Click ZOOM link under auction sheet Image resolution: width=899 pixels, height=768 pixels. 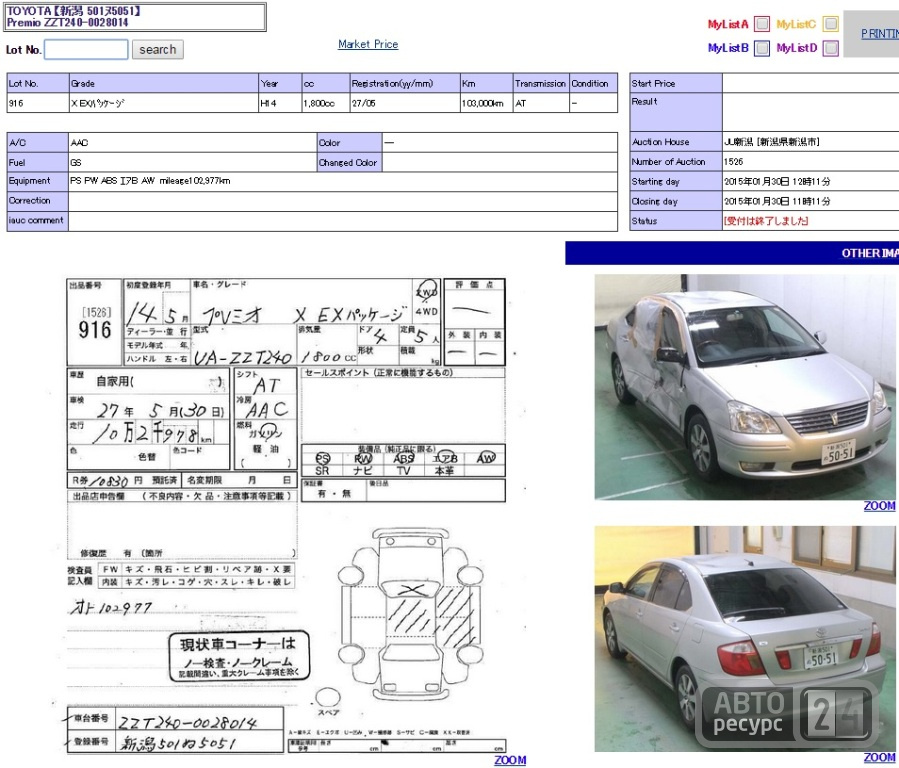[x=510, y=760]
